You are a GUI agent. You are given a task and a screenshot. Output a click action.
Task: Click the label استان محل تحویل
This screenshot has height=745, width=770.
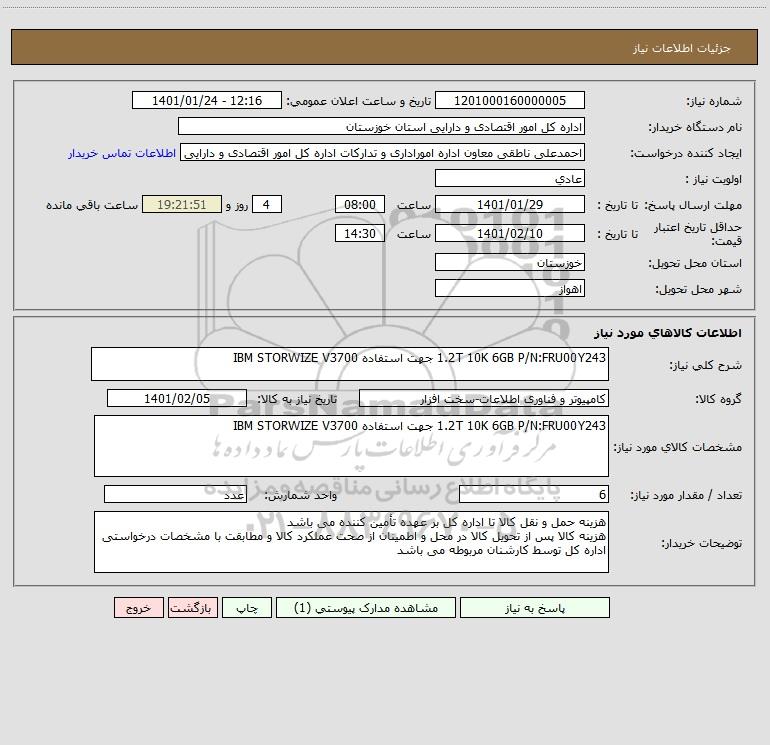(695, 264)
